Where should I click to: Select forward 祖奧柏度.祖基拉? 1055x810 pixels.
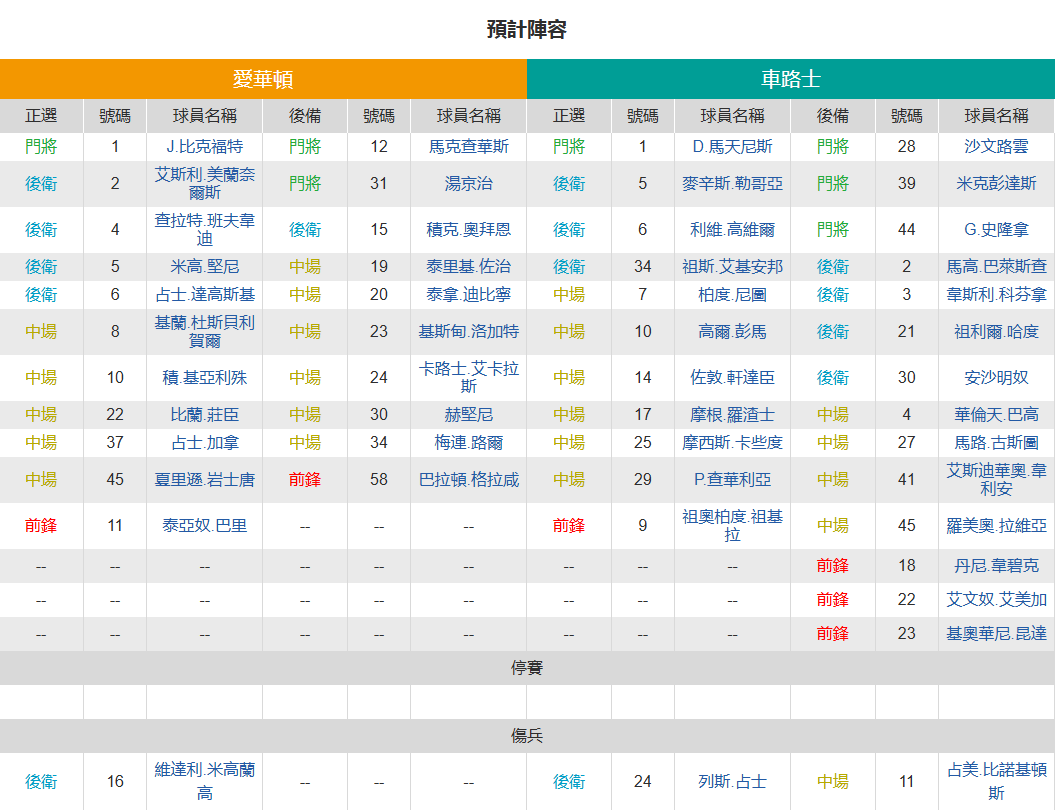pyautogui.click(x=733, y=525)
